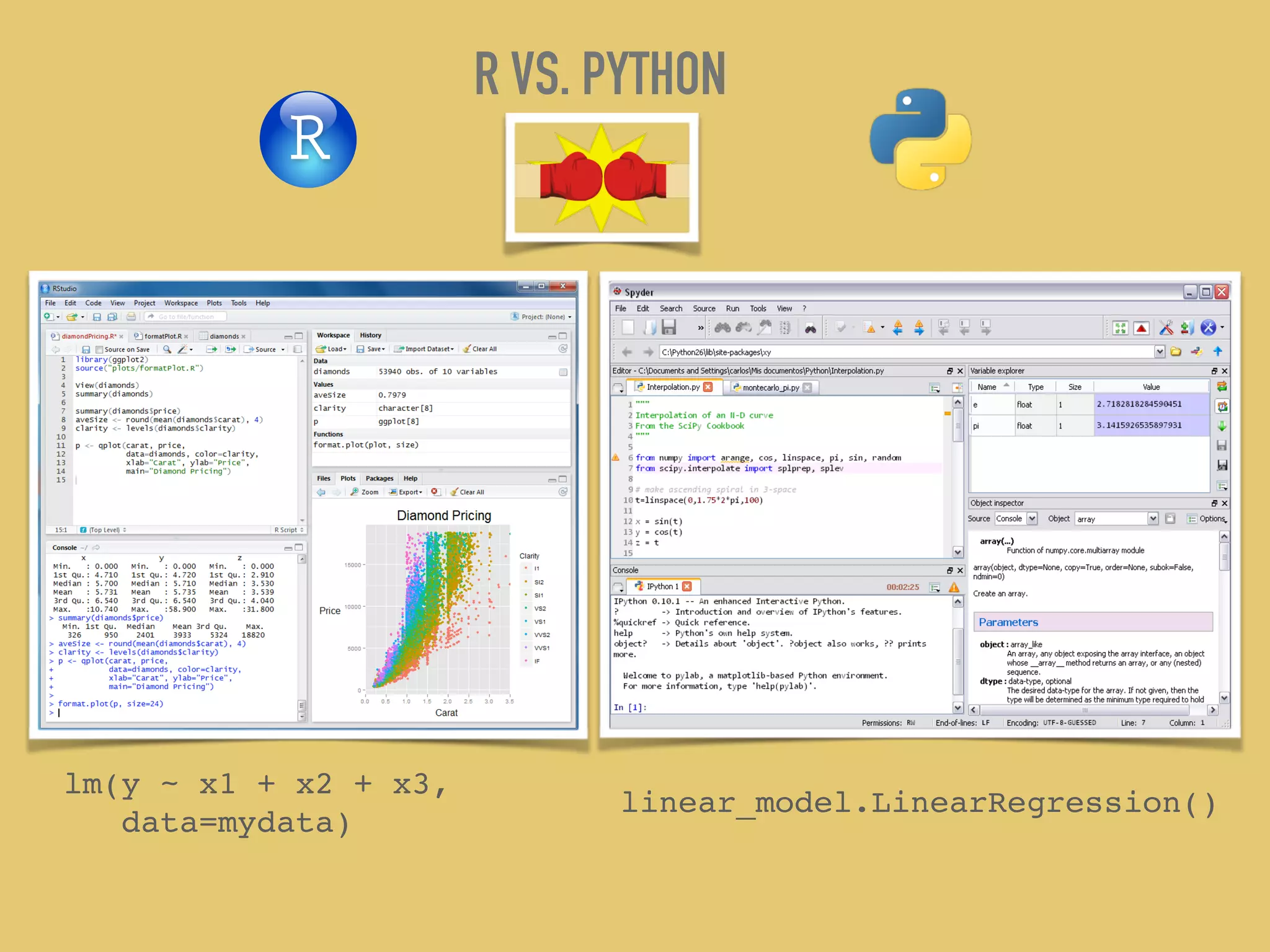
Task: Click the Options button in Object inspector
Action: (1207, 519)
